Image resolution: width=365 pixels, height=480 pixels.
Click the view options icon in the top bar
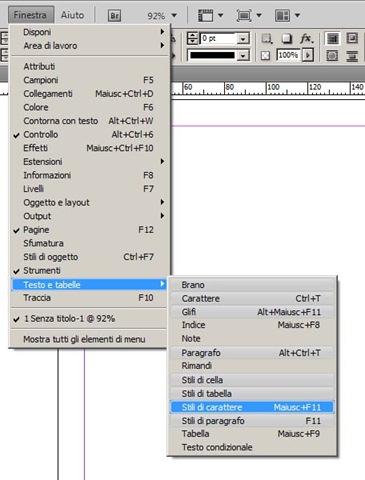click(205, 15)
